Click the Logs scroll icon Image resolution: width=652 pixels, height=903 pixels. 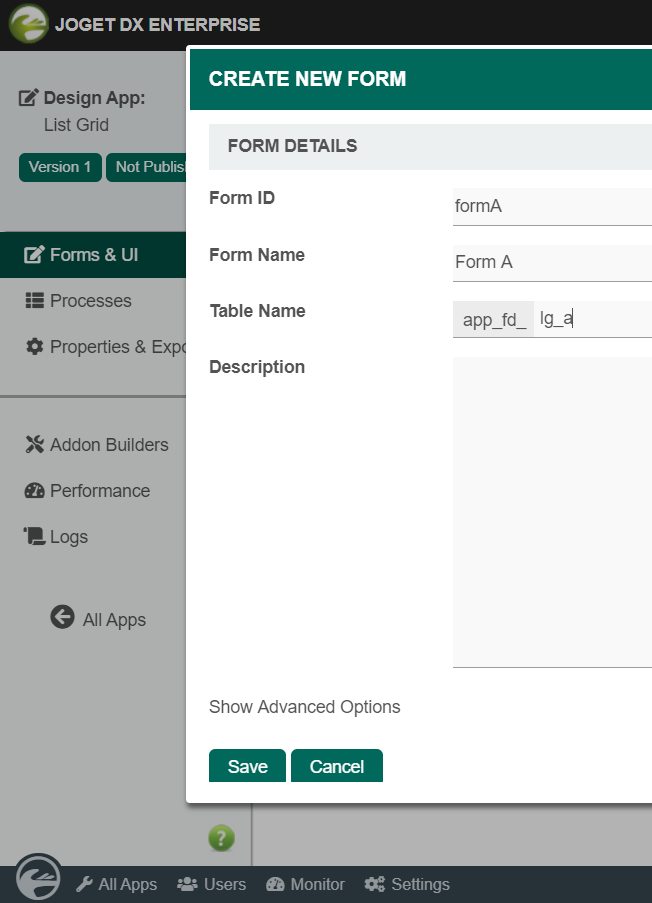tap(34, 536)
